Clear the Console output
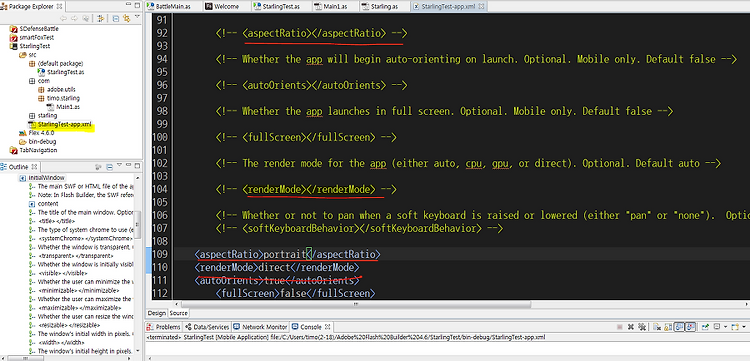The width and height of the screenshot is (750, 361). coord(657,327)
